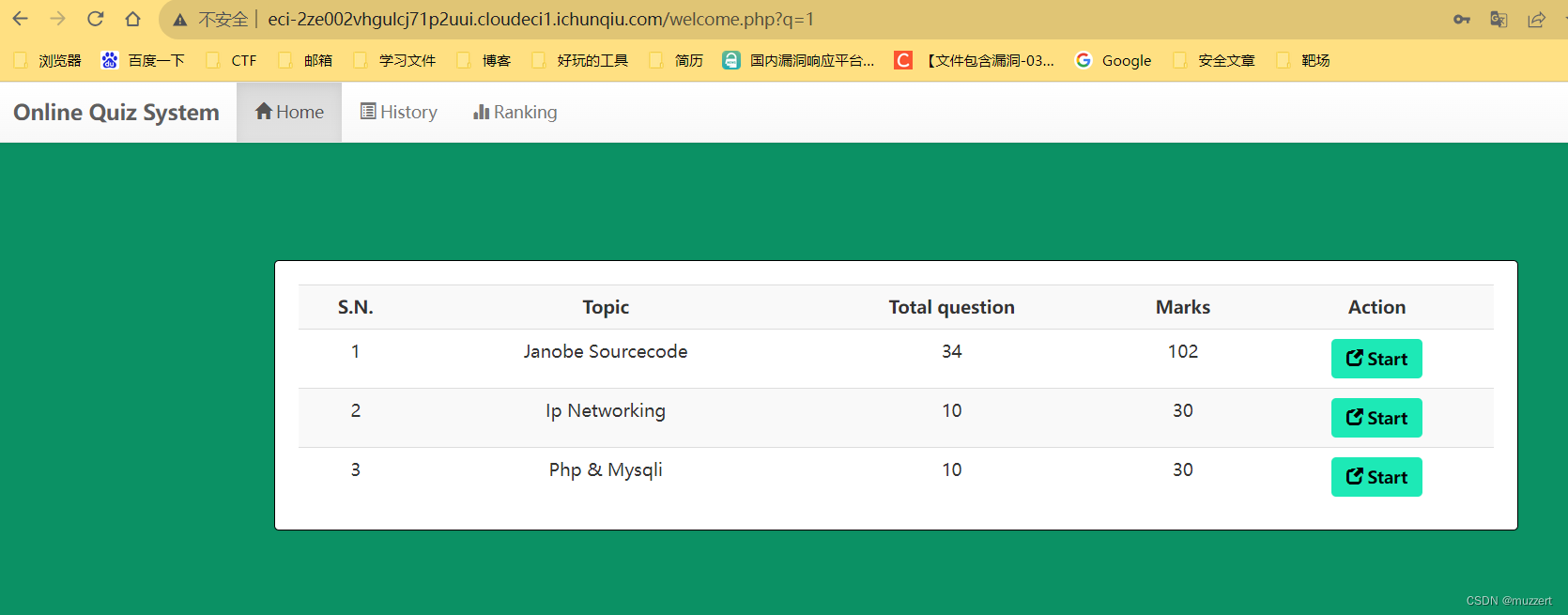Screen dimensions: 1568x615
Task: Open the 安全文章 bookmark folder
Action: 1214,60
